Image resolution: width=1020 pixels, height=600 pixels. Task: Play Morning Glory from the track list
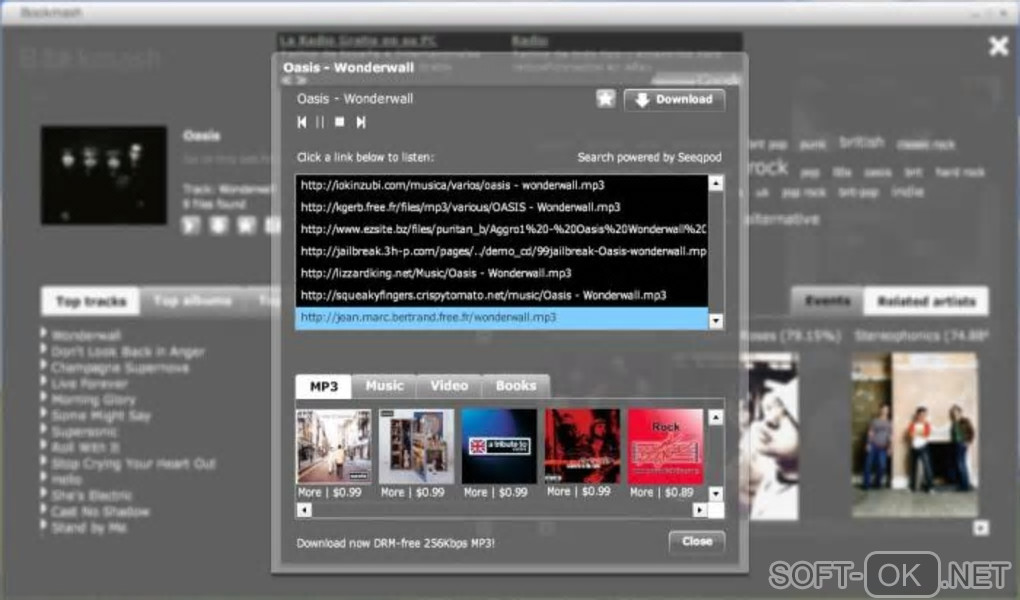pyautogui.click(x=93, y=400)
